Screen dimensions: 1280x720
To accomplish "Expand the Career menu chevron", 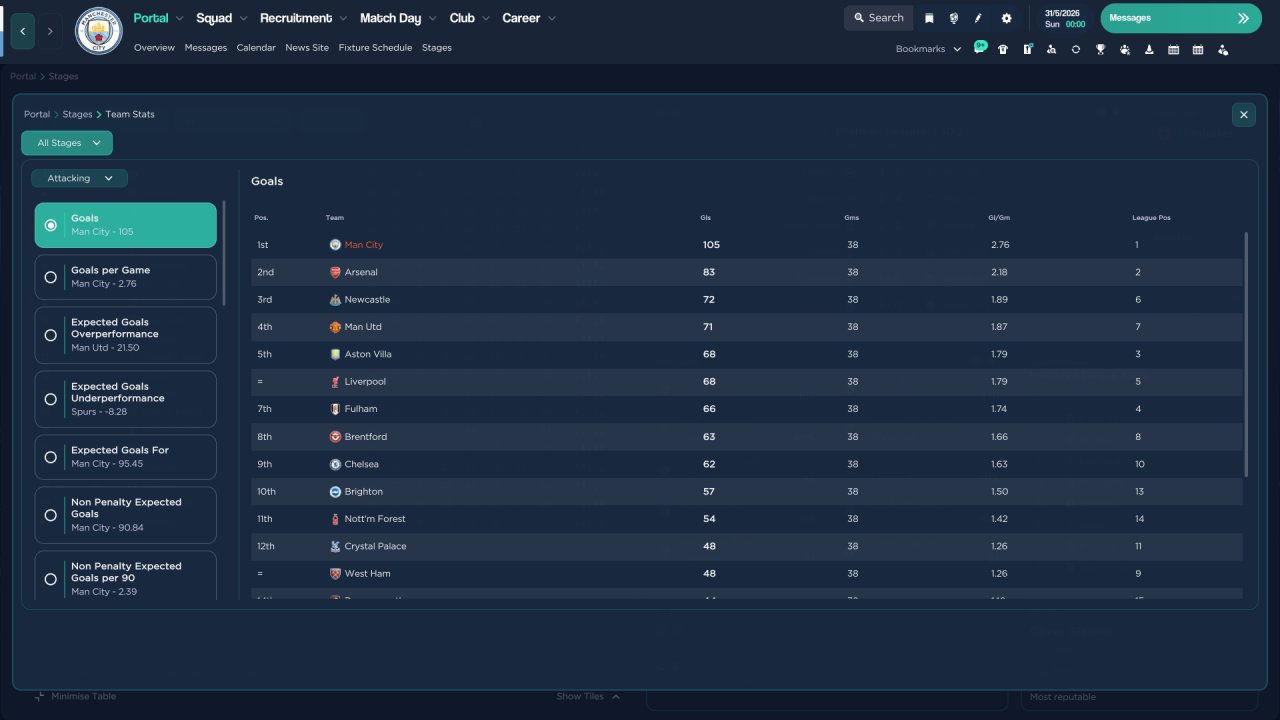I will [552, 18].
